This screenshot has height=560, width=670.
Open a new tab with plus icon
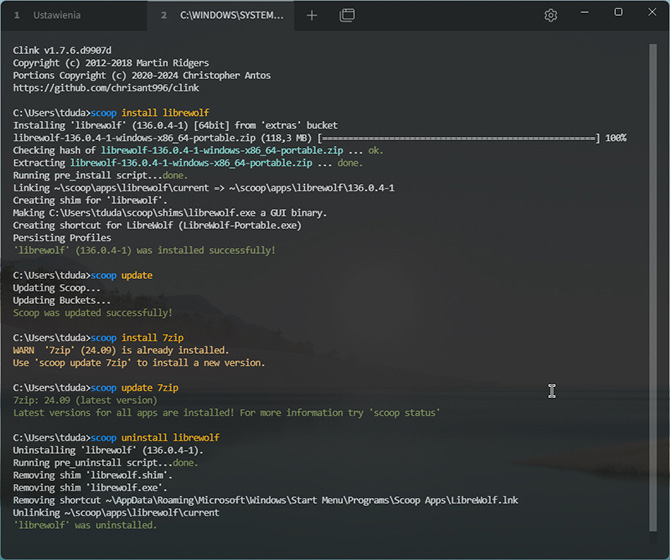tap(312, 15)
